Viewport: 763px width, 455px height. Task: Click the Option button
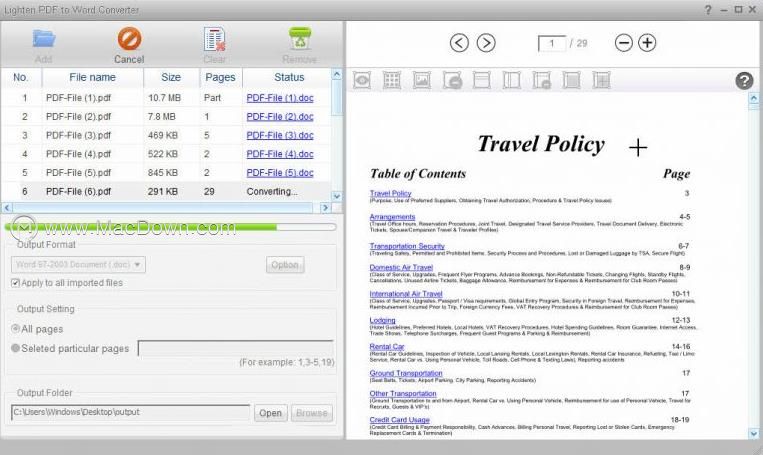click(x=285, y=265)
